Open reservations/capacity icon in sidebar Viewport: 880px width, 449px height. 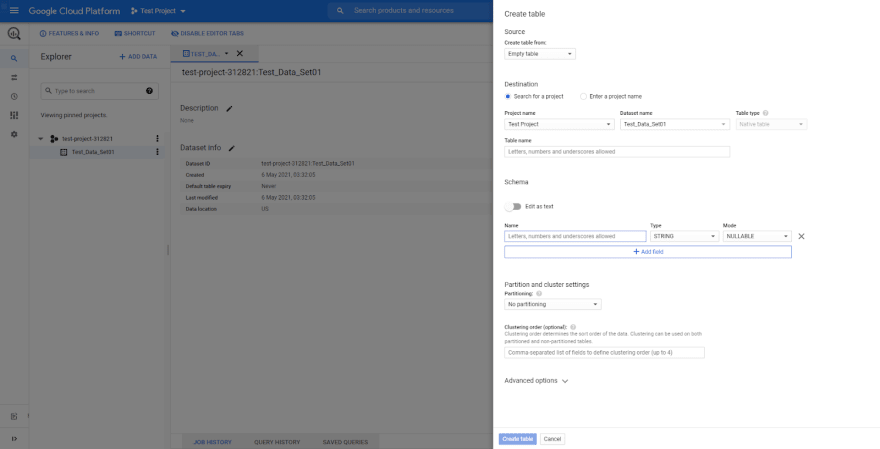tap(14, 115)
